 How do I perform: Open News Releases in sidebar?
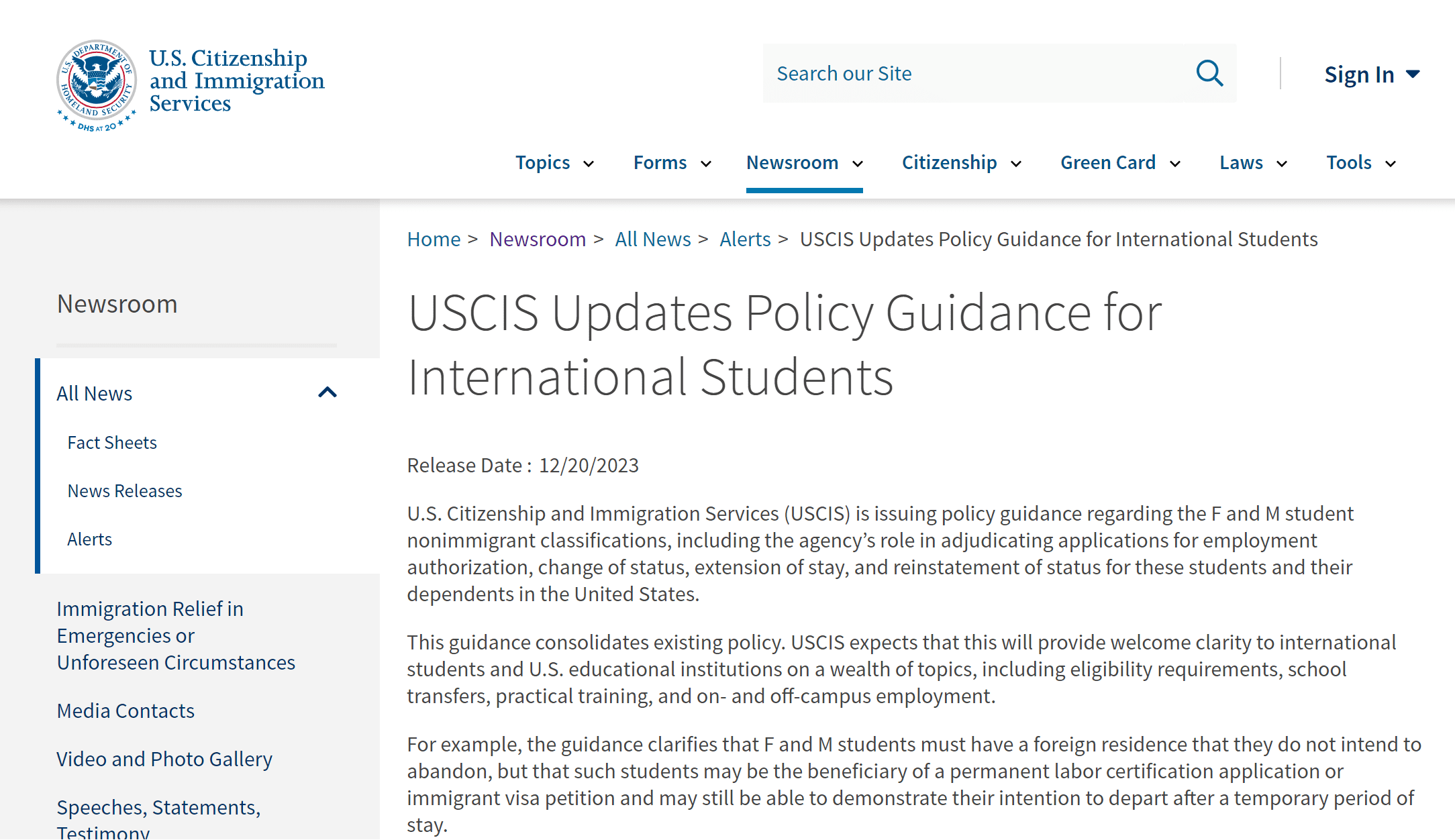point(125,491)
